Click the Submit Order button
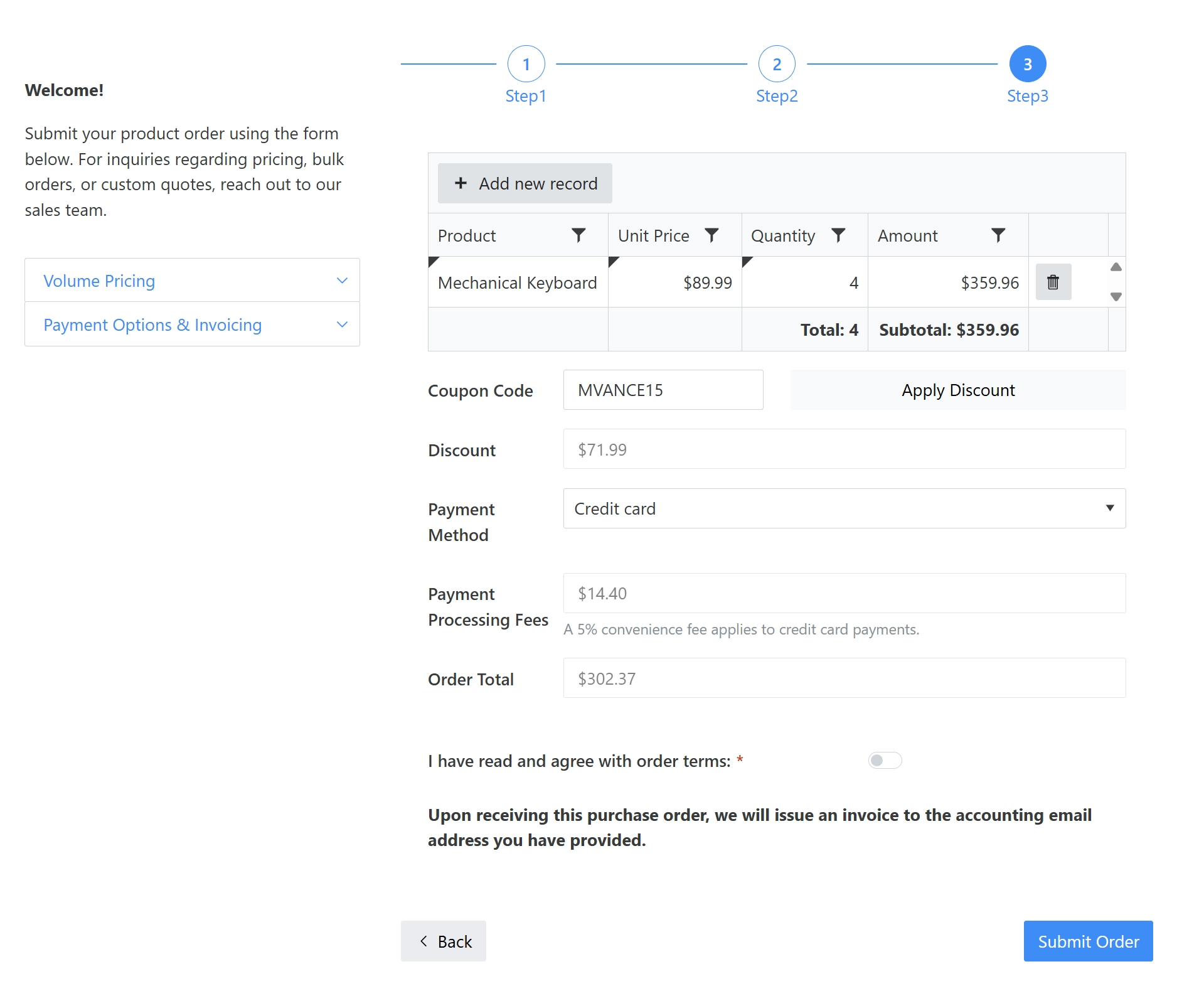The height and width of the screenshot is (996, 1204). tap(1088, 941)
